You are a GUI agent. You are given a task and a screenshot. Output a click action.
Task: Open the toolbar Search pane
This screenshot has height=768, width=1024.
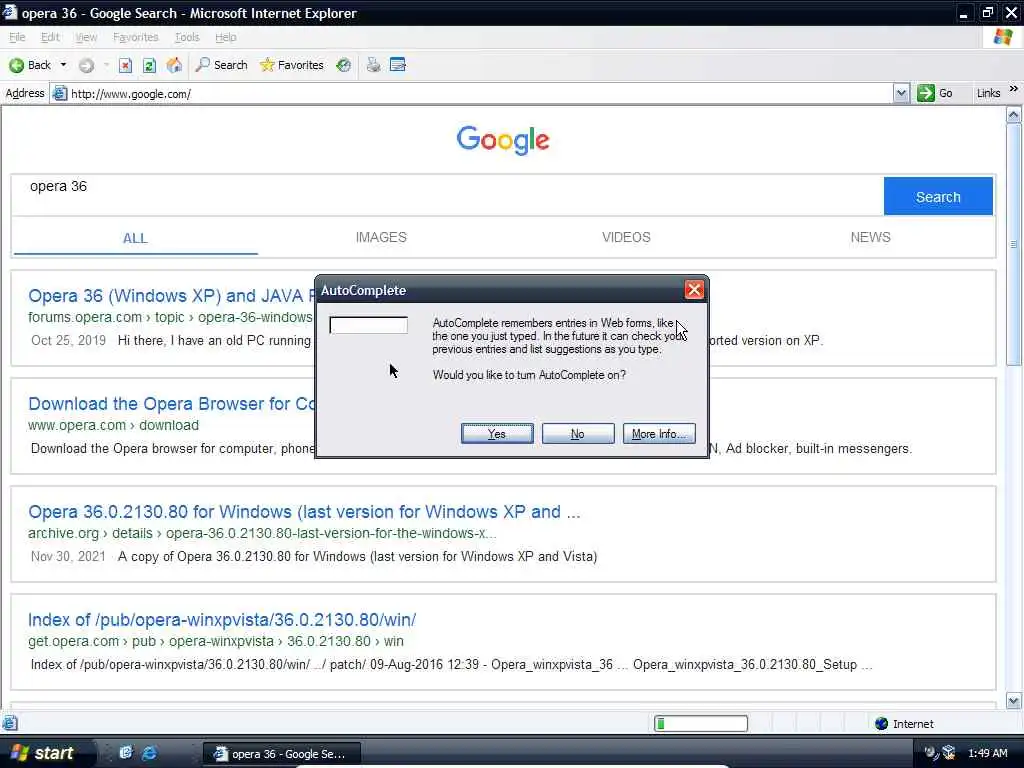tap(222, 65)
